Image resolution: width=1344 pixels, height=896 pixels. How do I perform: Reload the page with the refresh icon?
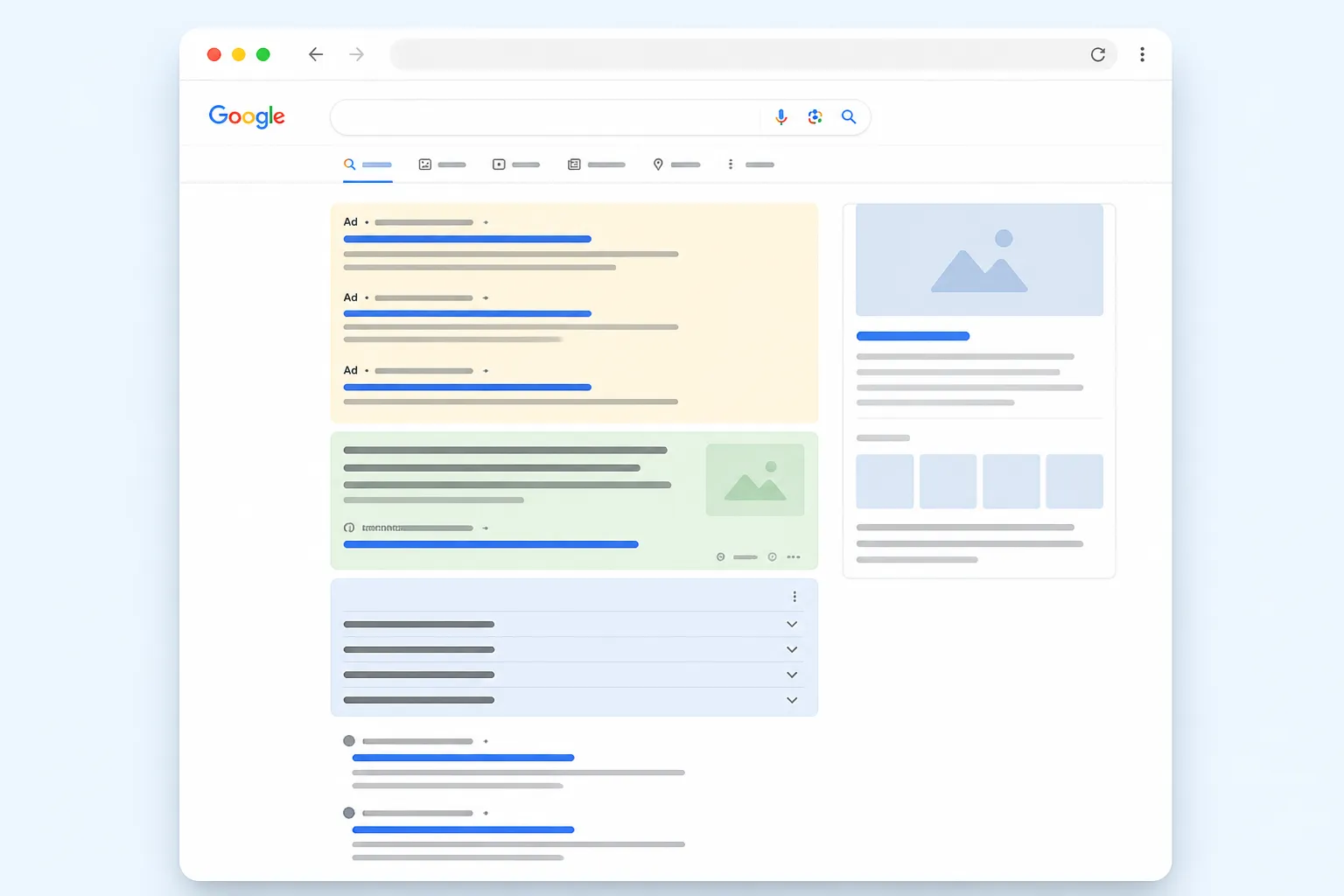[1097, 54]
